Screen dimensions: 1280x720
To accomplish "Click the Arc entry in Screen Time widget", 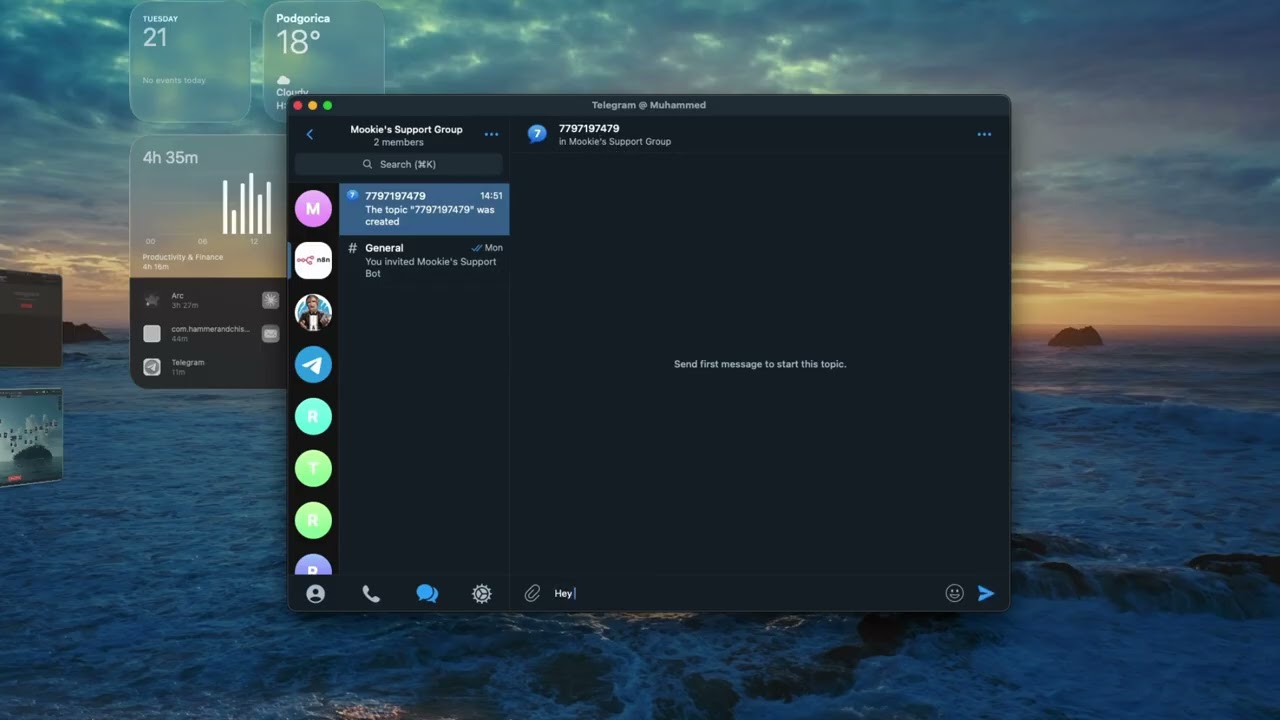I will (212, 300).
